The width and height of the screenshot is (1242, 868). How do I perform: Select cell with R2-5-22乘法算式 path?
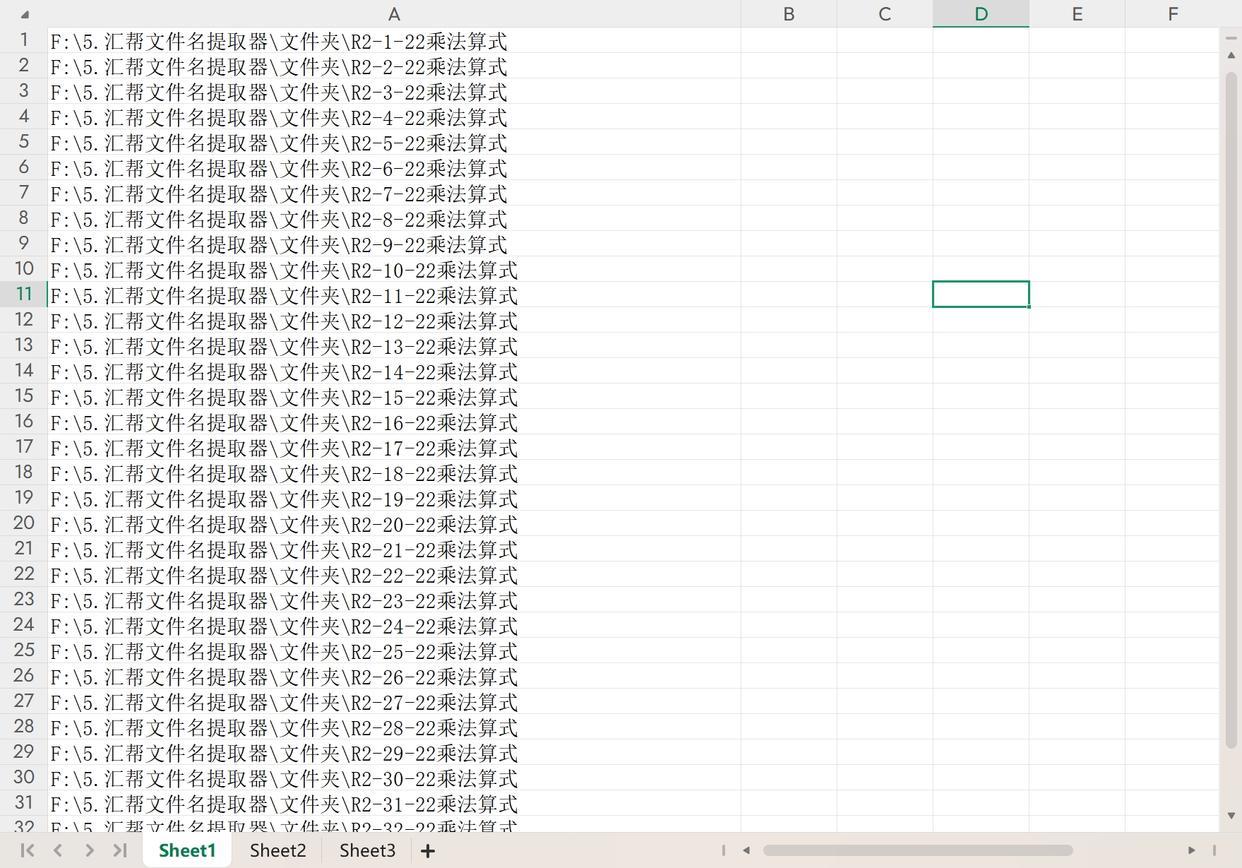394,142
